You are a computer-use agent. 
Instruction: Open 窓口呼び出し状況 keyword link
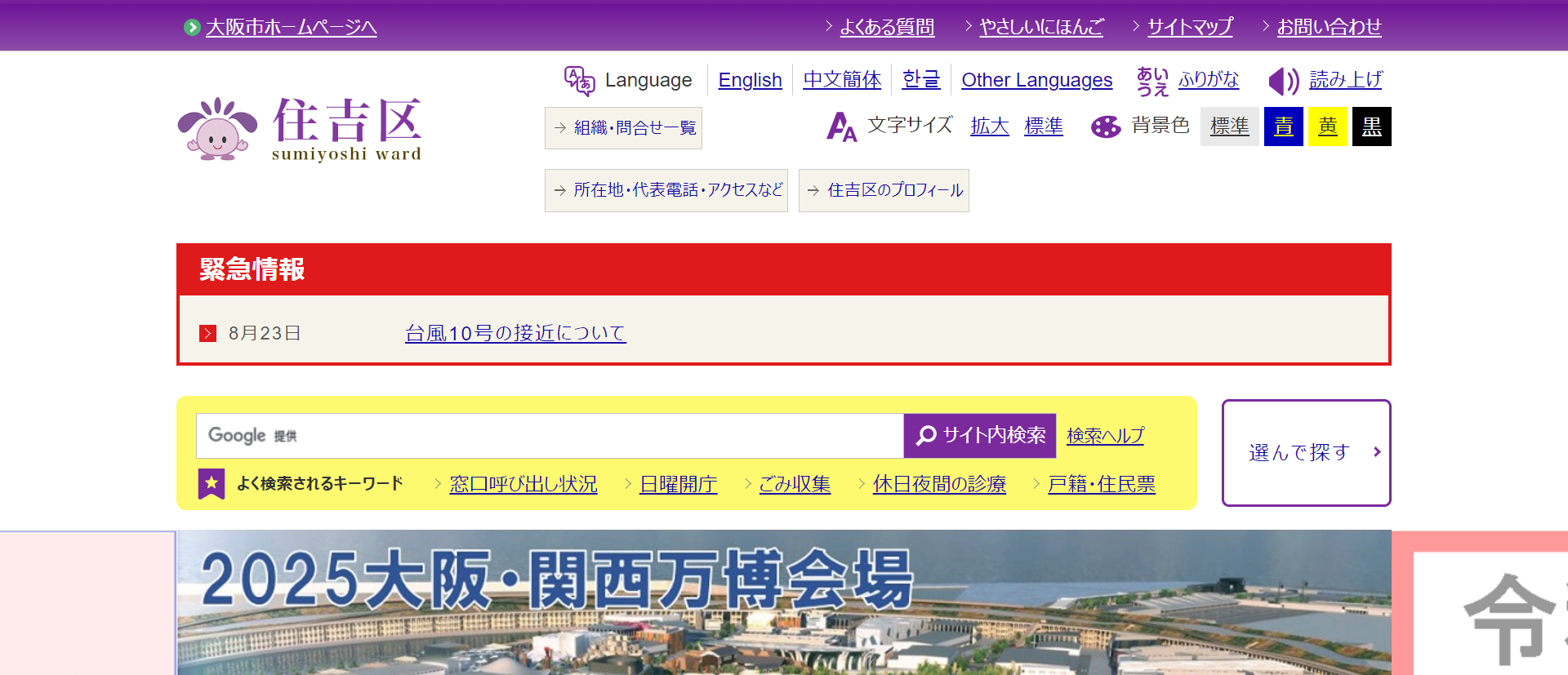[523, 484]
